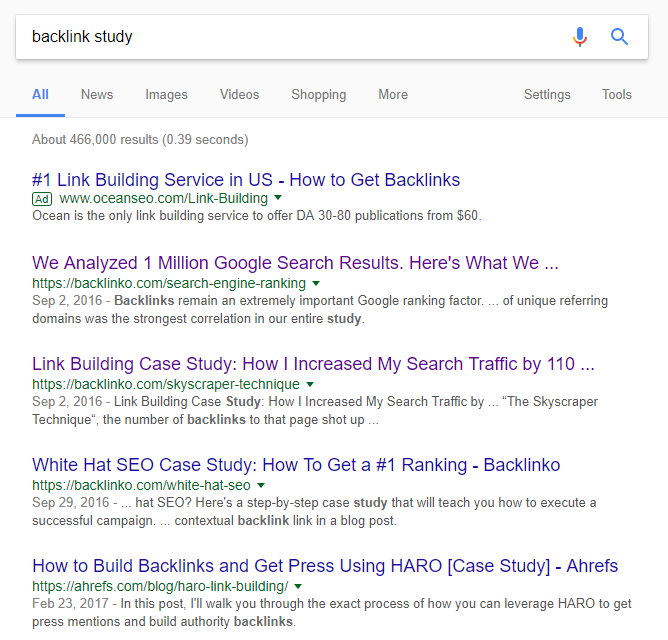Open the search Settings menu
This screenshot has height=640, width=668.
(x=547, y=95)
